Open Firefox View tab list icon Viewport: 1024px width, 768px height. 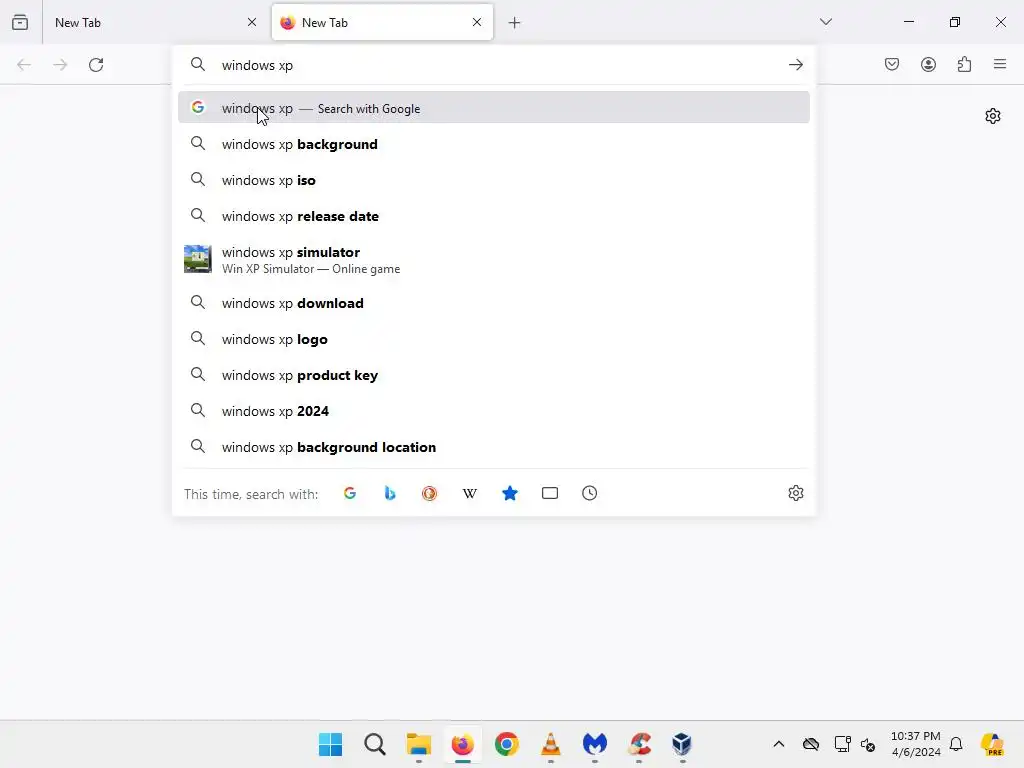click(x=20, y=22)
